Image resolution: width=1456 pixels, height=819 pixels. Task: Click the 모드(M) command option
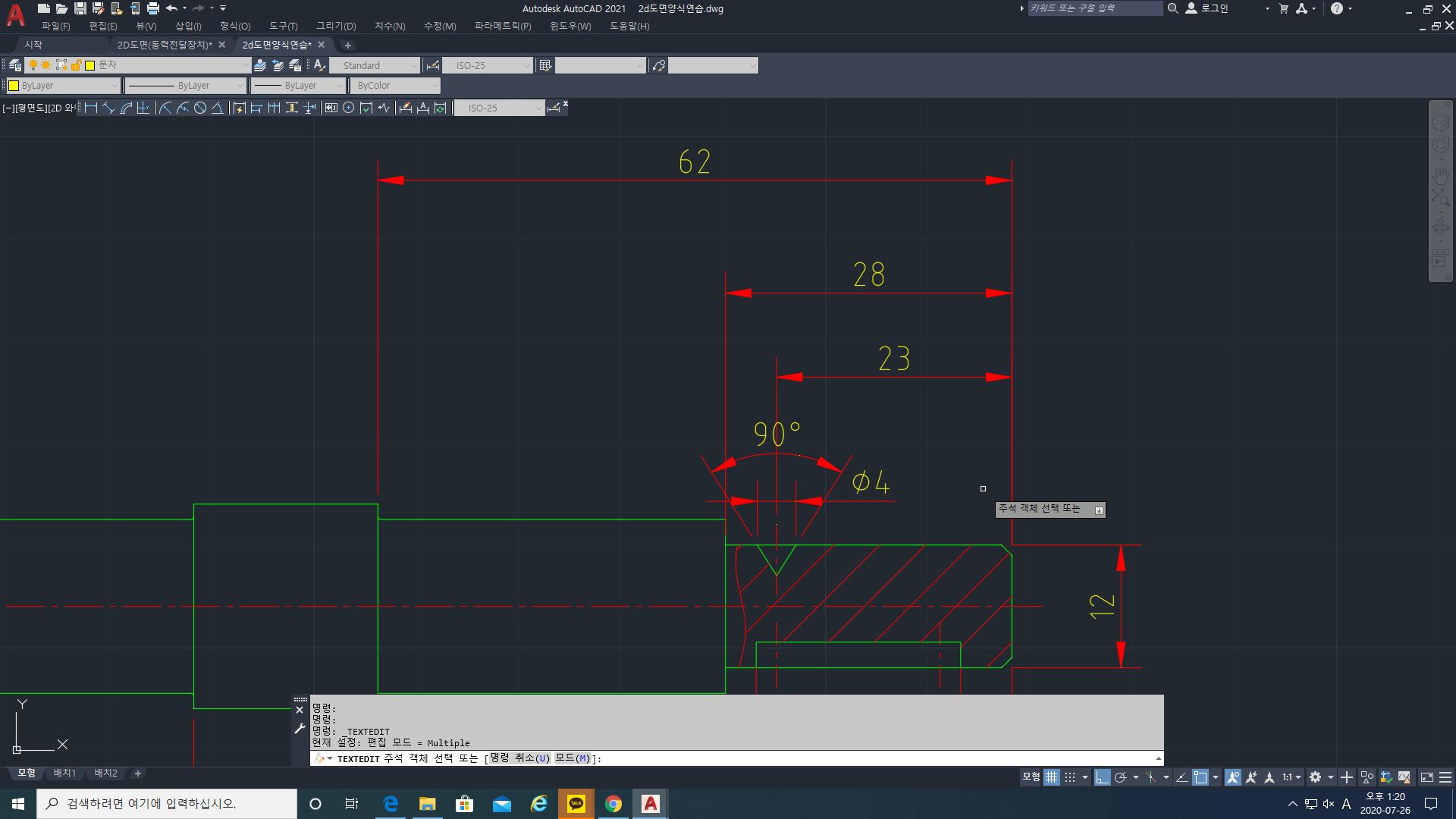click(x=573, y=758)
